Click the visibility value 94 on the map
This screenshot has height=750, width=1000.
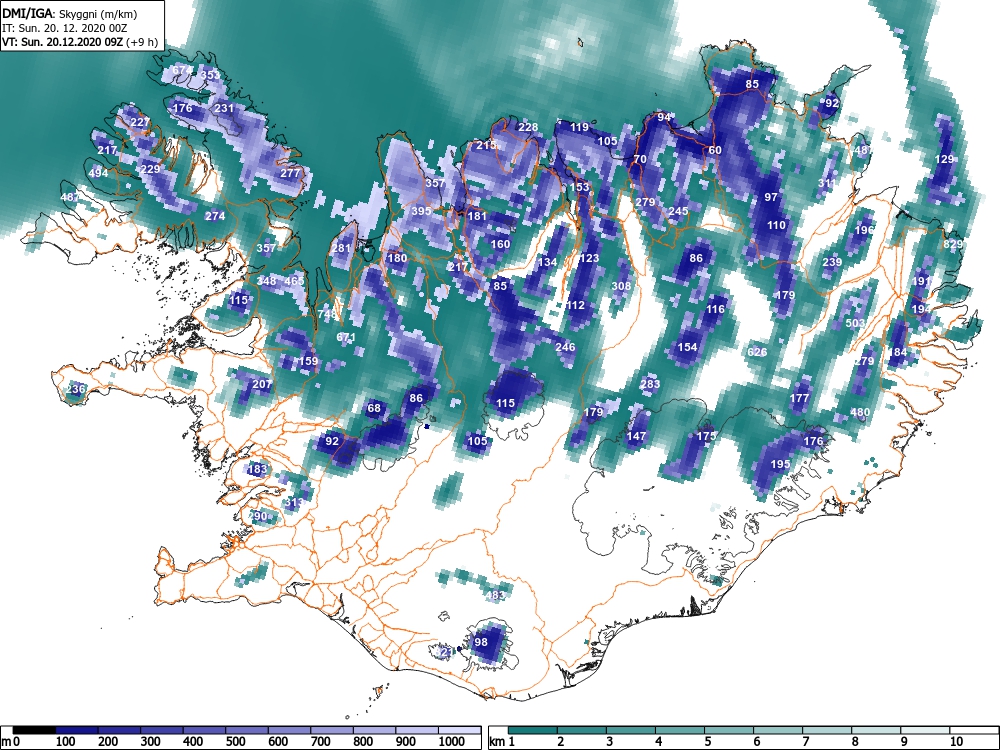coord(664,117)
